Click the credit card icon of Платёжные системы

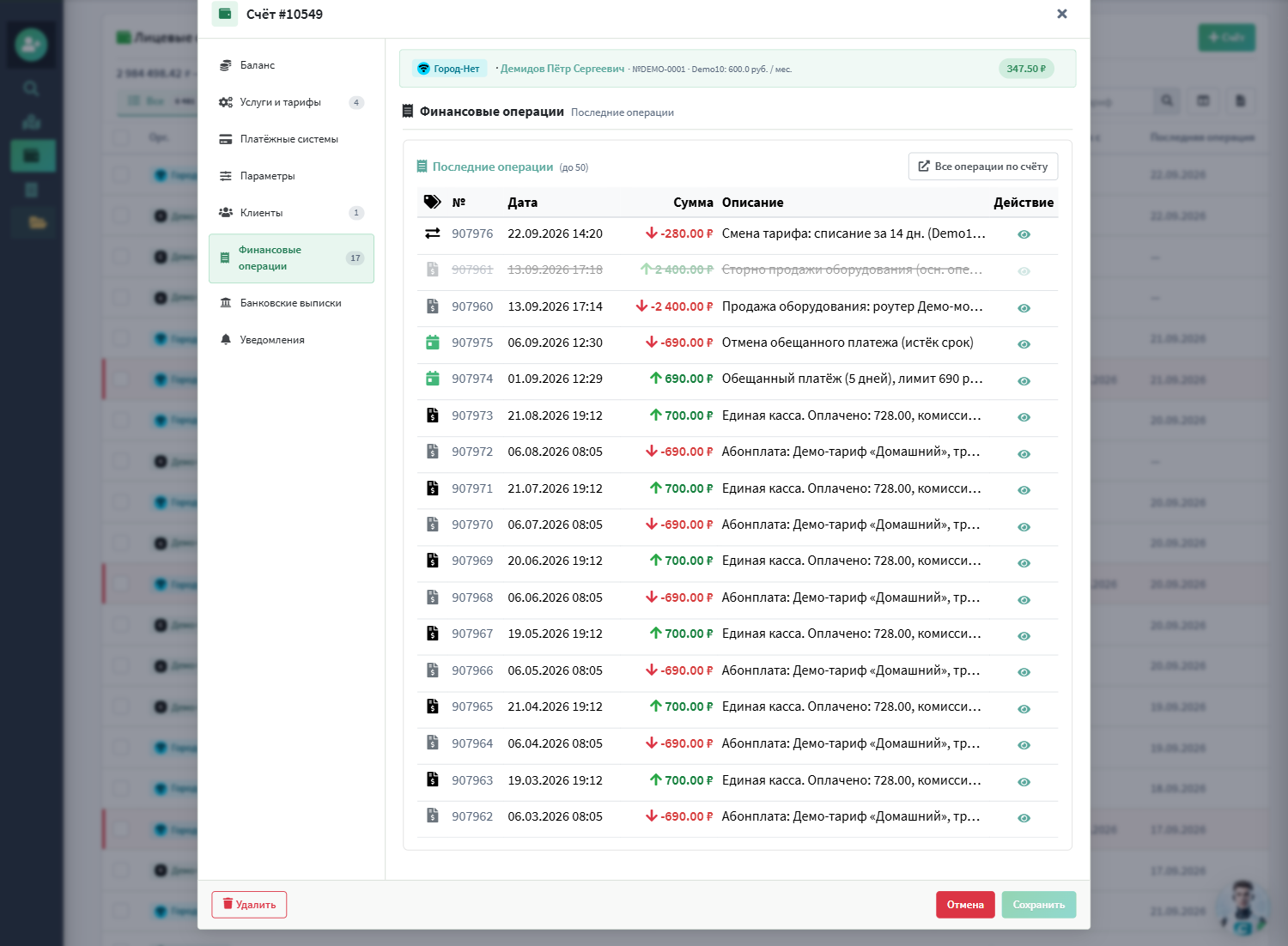click(x=226, y=139)
